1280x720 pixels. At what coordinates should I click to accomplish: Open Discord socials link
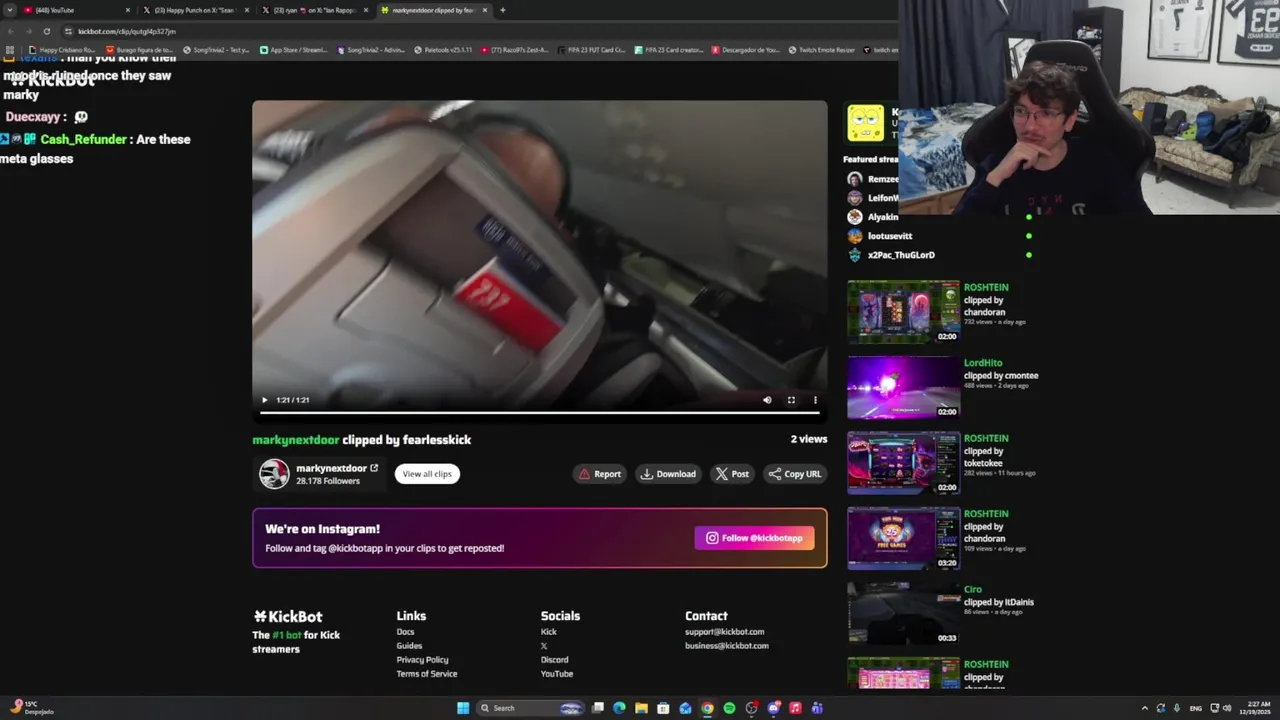(554, 660)
